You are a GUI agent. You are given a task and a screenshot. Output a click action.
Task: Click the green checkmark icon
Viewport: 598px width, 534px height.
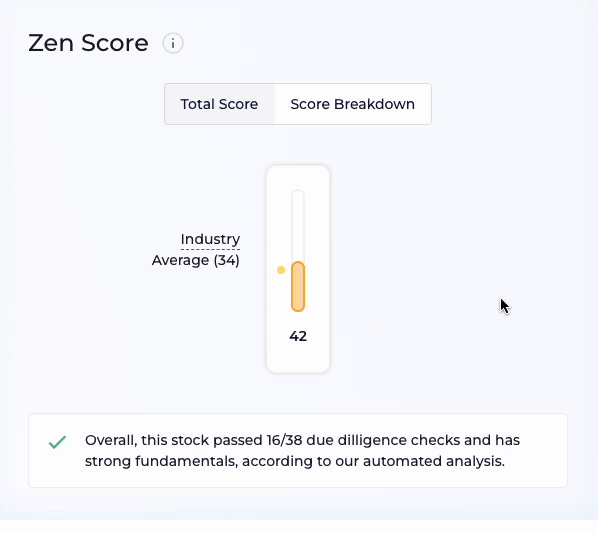pyautogui.click(x=58, y=442)
